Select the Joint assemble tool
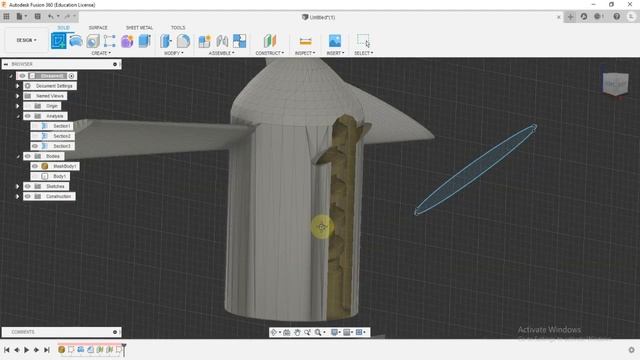Image resolution: width=640 pixels, height=360 pixels. (x=222, y=41)
